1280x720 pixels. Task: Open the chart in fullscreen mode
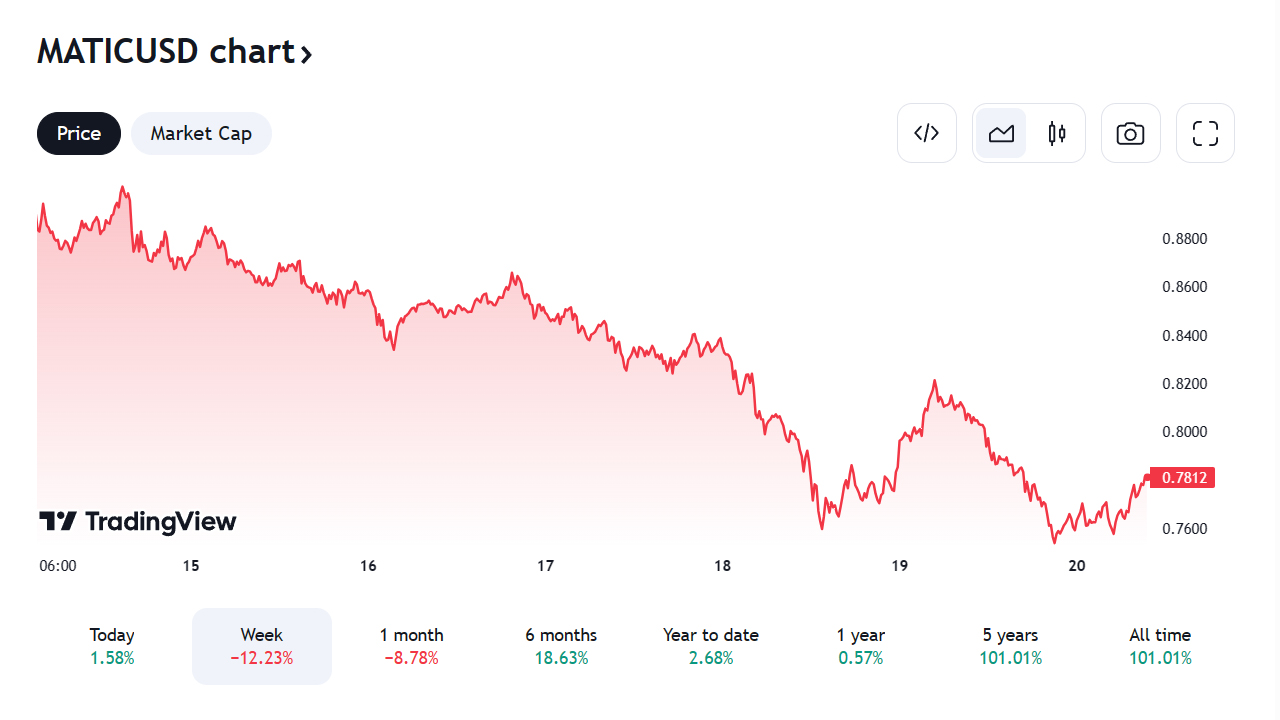pyautogui.click(x=1205, y=133)
